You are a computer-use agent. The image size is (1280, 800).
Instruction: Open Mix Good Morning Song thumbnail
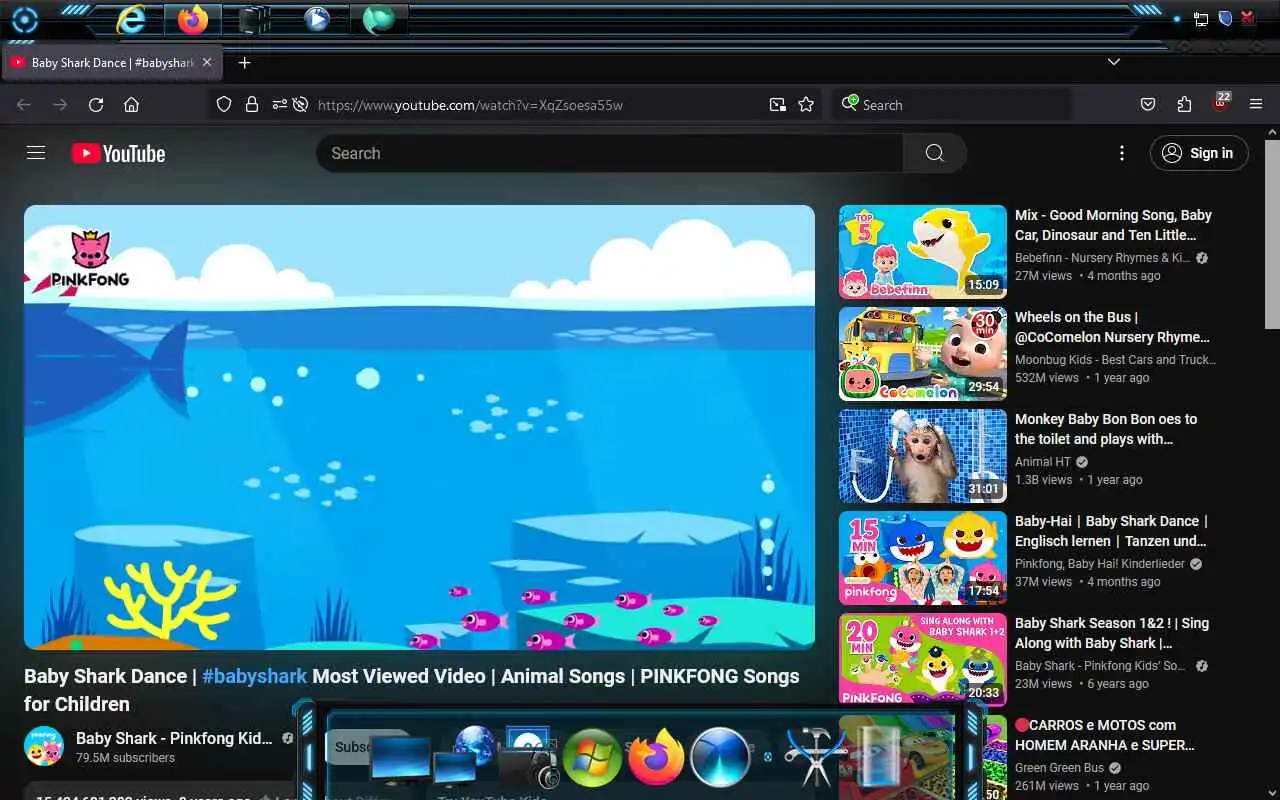(x=923, y=252)
